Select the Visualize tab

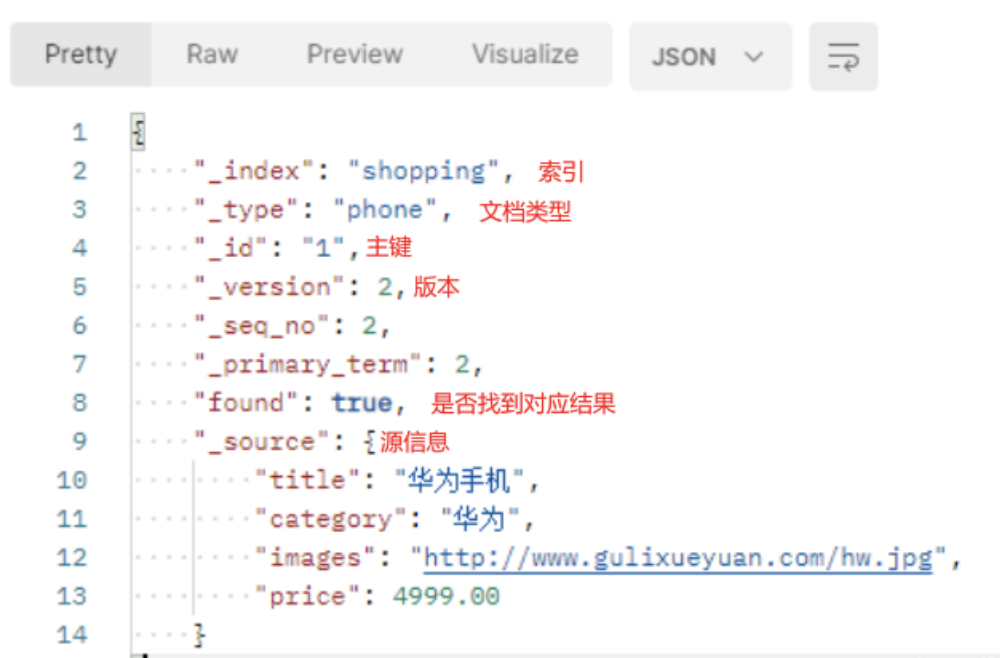coord(525,54)
